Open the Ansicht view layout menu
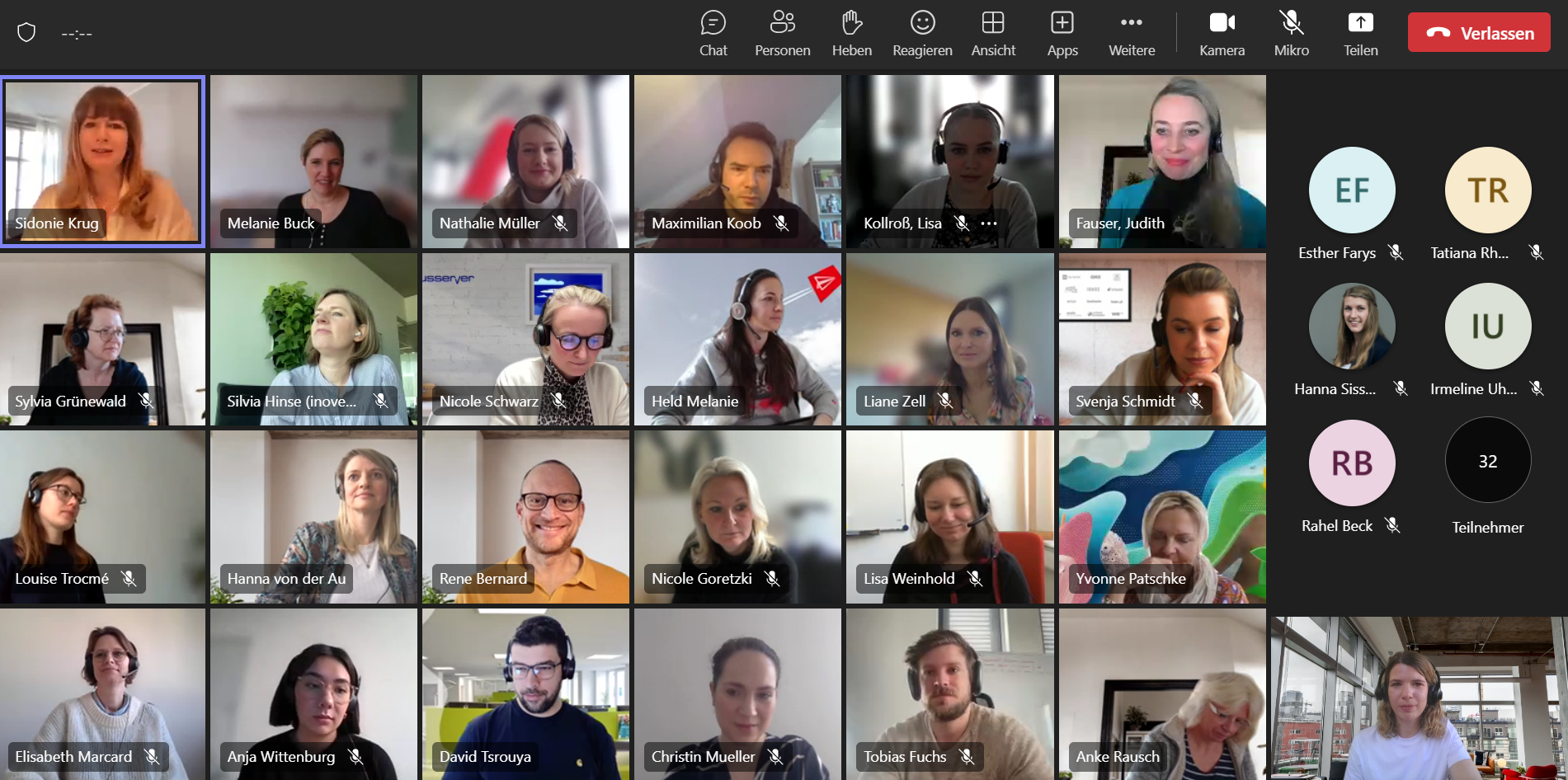 pyautogui.click(x=993, y=34)
